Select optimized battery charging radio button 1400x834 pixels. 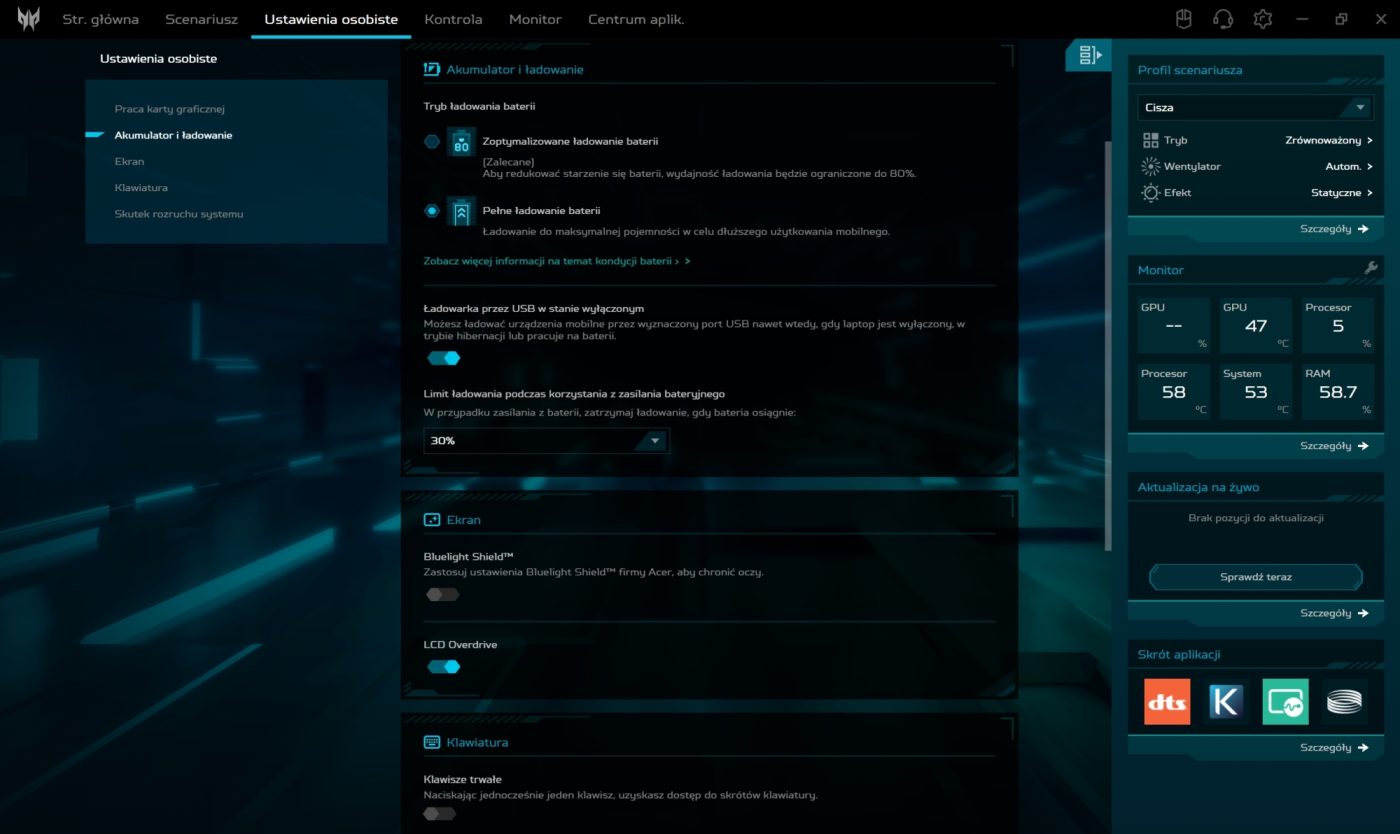[432, 142]
